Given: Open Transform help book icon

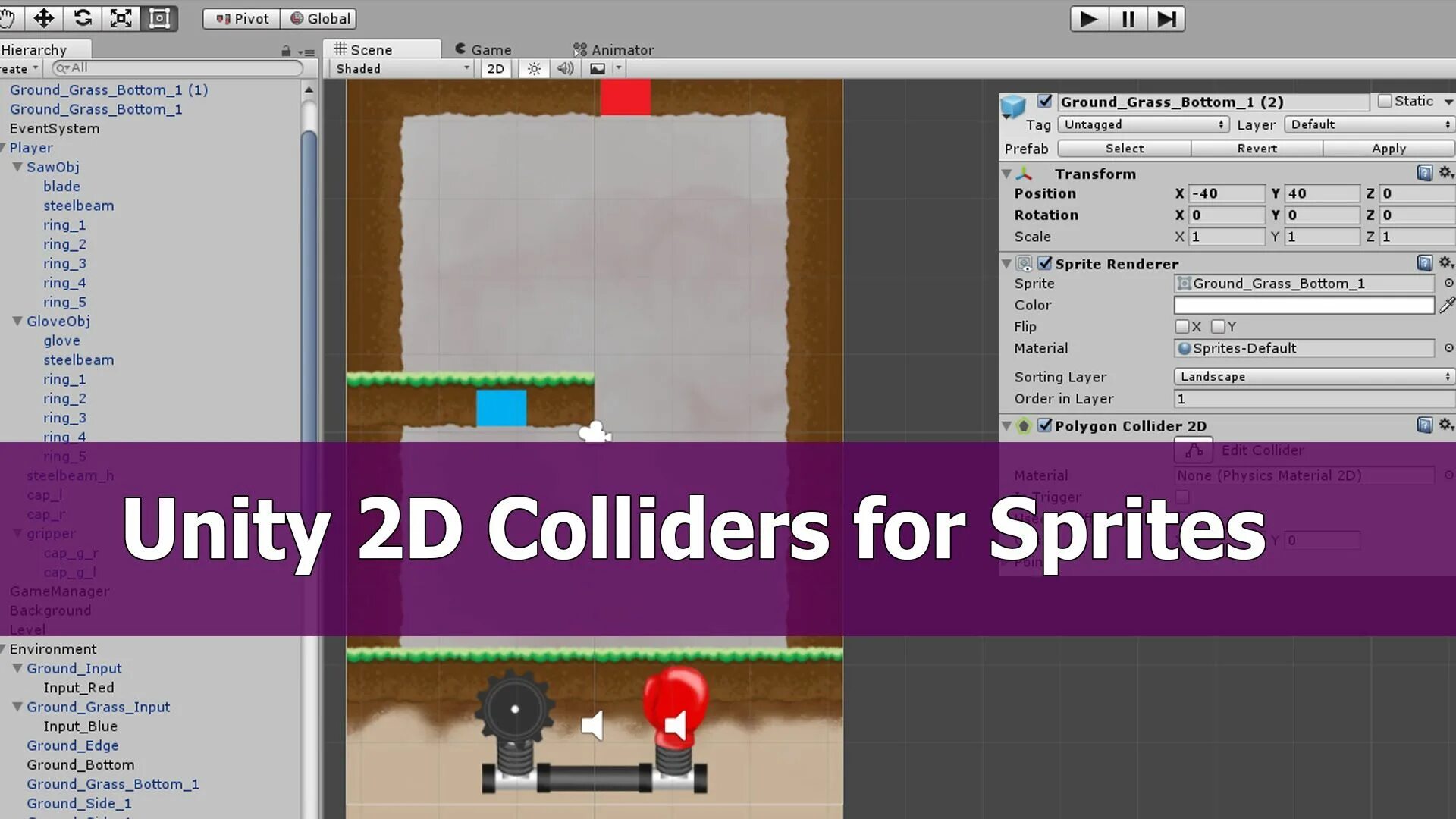Looking at the screenshot, I should pos(1425,173).
